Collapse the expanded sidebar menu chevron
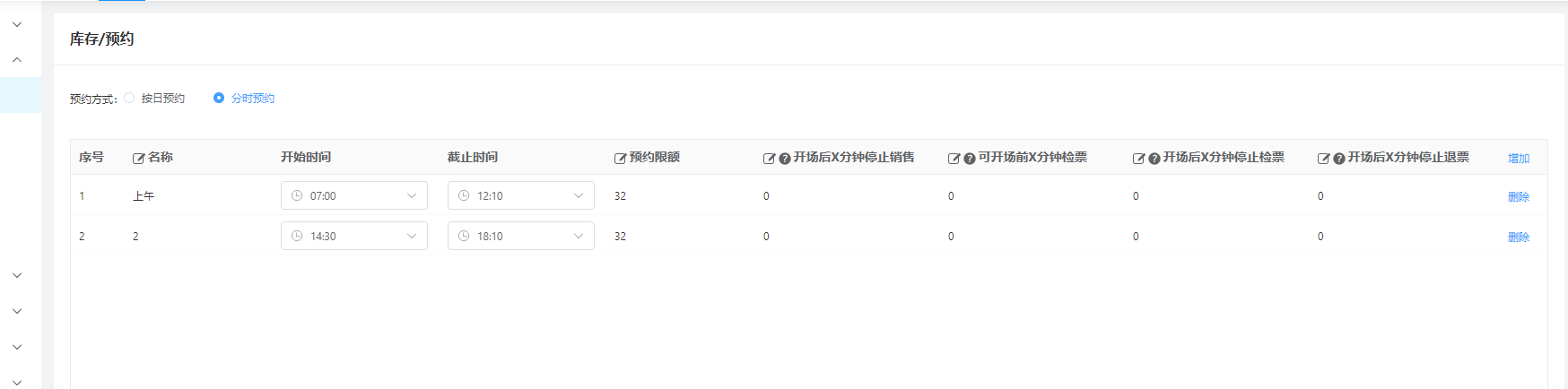 pos(17,60)
